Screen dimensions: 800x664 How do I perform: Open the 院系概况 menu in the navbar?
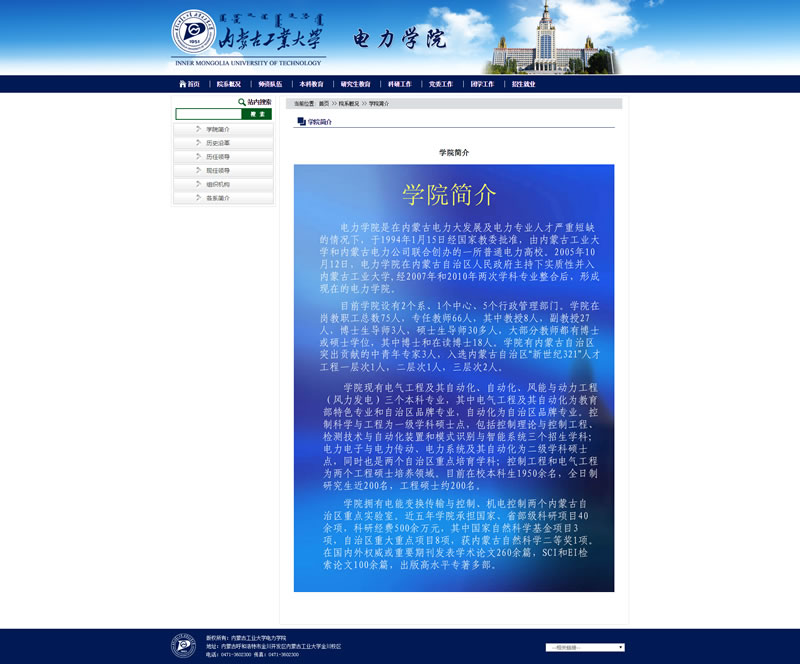pyautogui.click(x=228, y=84)
